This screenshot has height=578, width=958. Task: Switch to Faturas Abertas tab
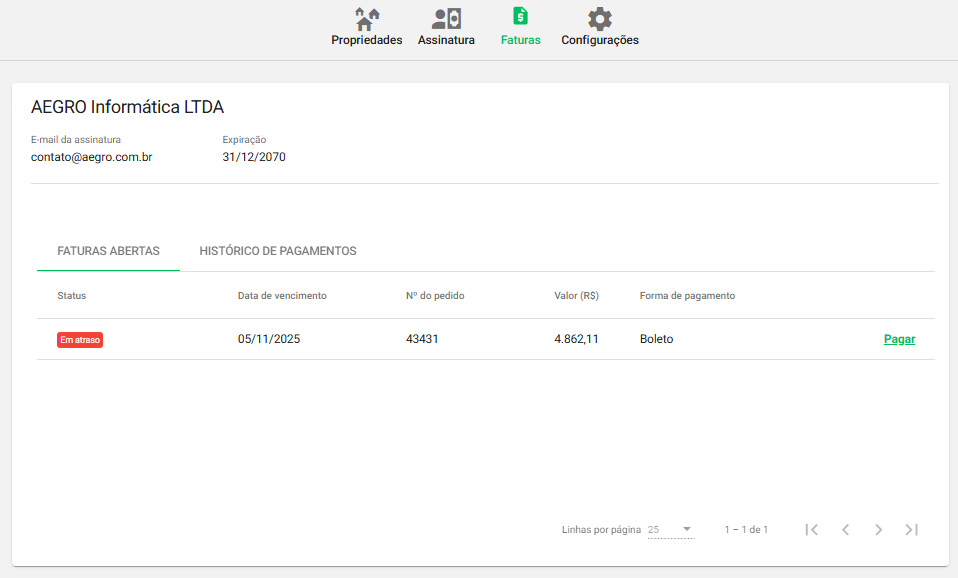(x=108, y=251)
